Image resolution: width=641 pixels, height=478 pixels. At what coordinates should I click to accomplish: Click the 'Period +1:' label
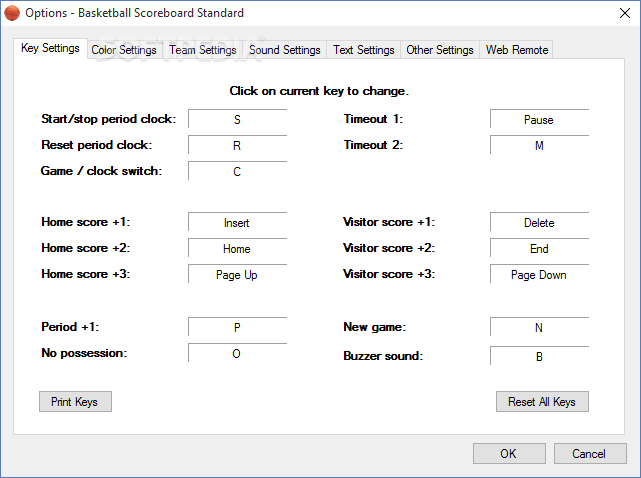click(70, 327)
